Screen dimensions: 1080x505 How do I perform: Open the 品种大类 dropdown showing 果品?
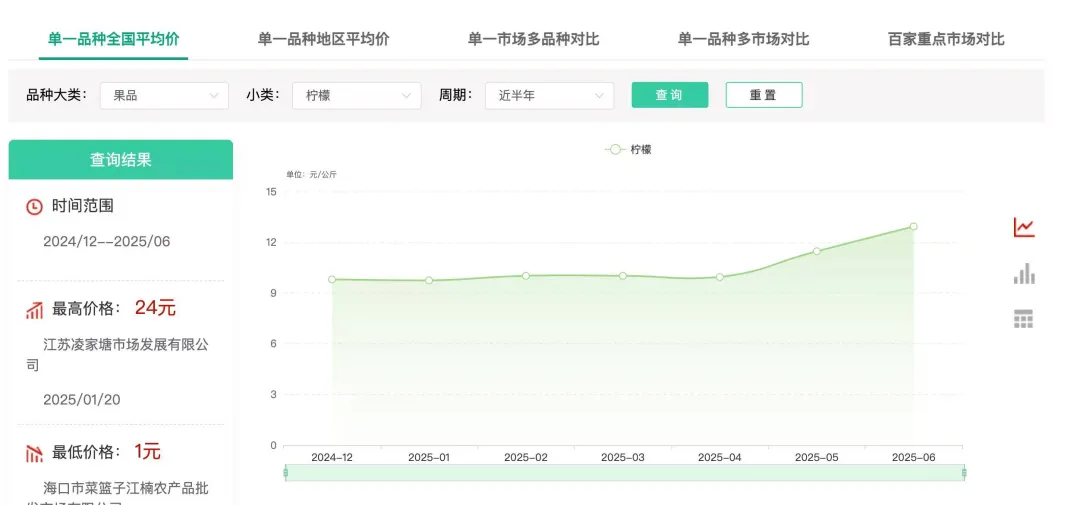[165, 96]
